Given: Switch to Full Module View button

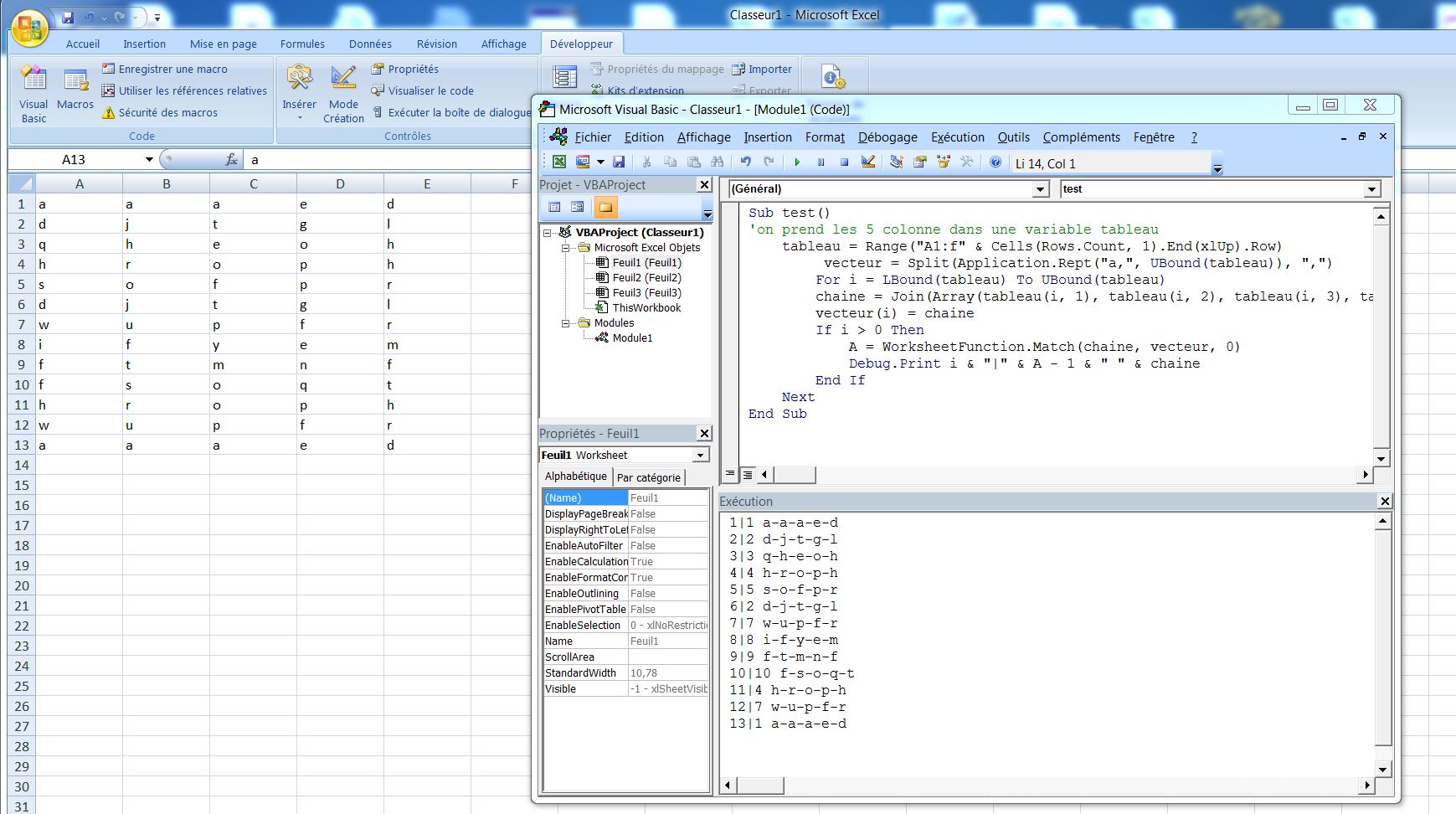Looking at the screenshot, I should click(x=748, y=475).
